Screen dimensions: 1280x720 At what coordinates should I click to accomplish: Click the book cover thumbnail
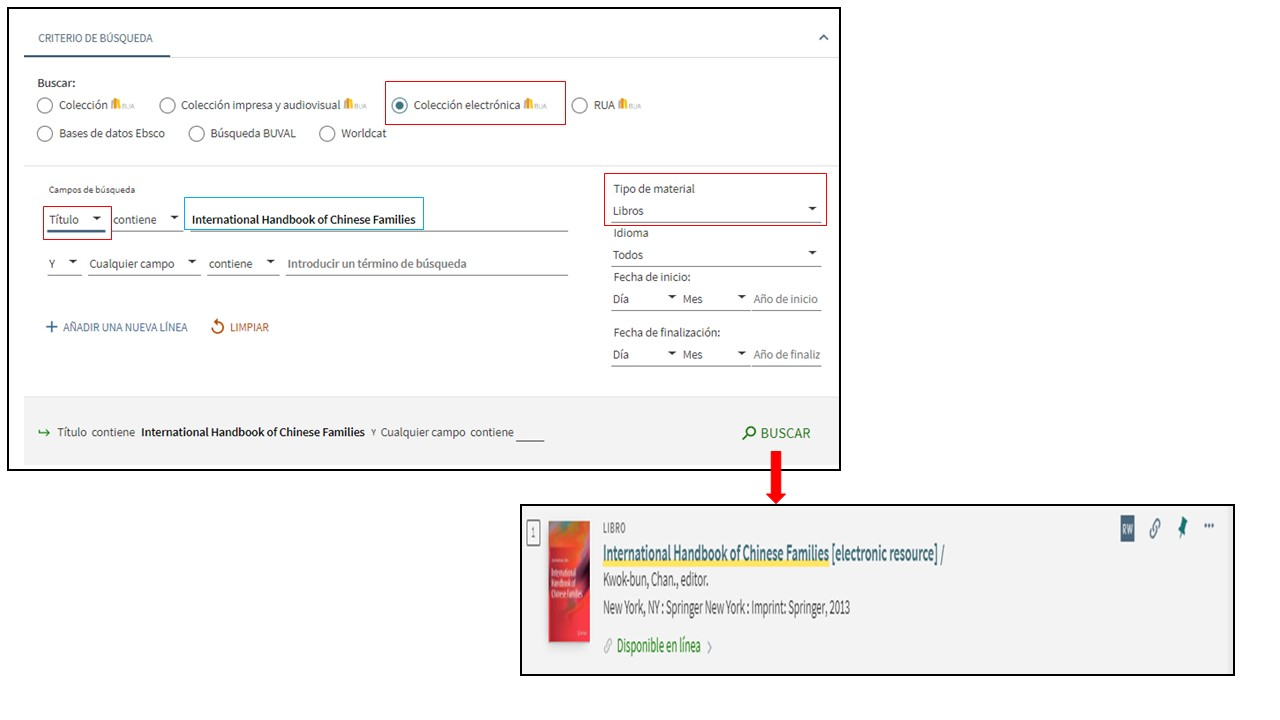[x=569, y=582]
